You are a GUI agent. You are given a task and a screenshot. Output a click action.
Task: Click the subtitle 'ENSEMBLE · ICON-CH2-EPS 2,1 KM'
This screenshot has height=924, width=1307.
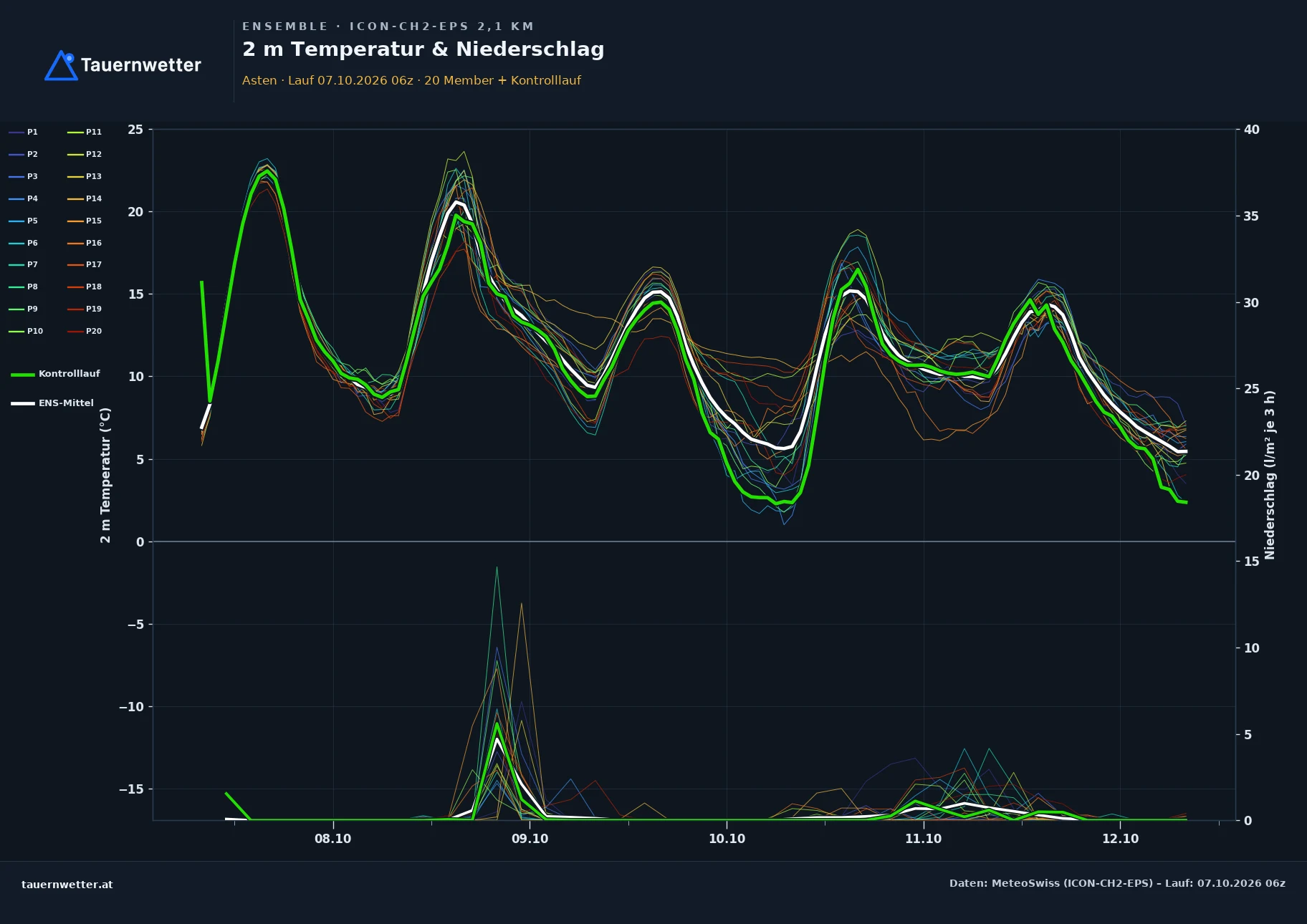point(388,27)
